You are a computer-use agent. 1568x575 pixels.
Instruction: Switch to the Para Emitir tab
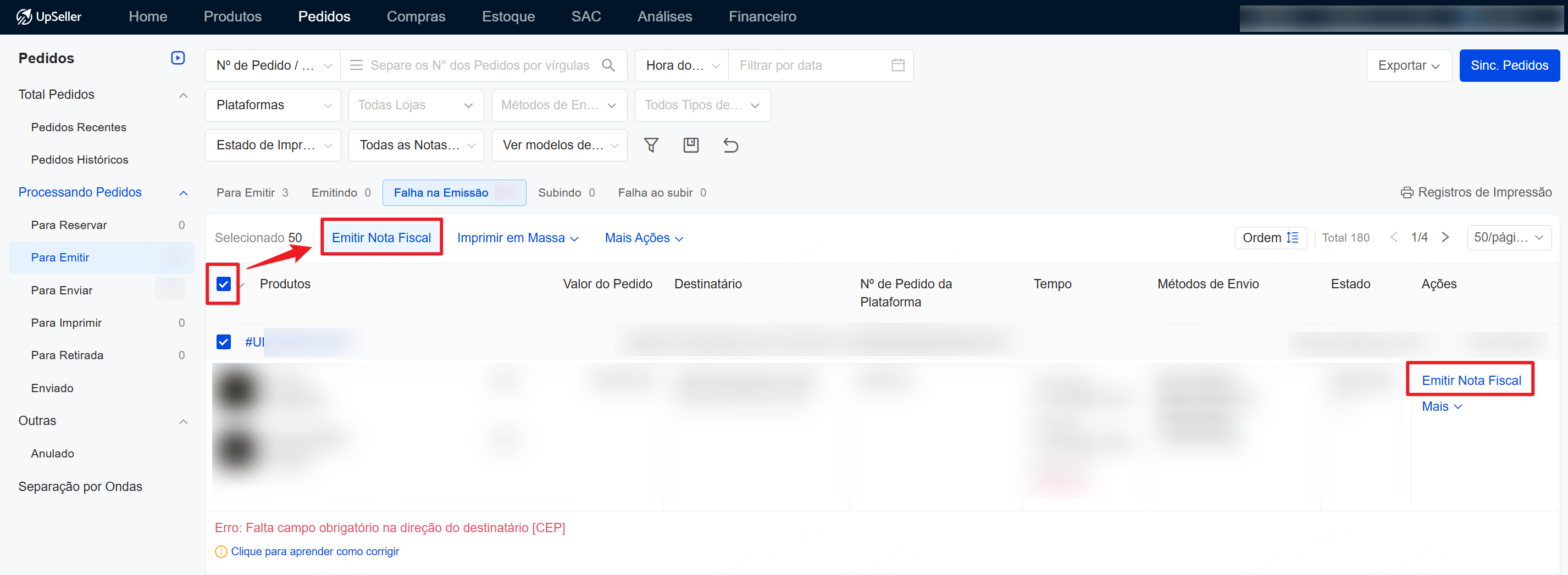[246, 193]
